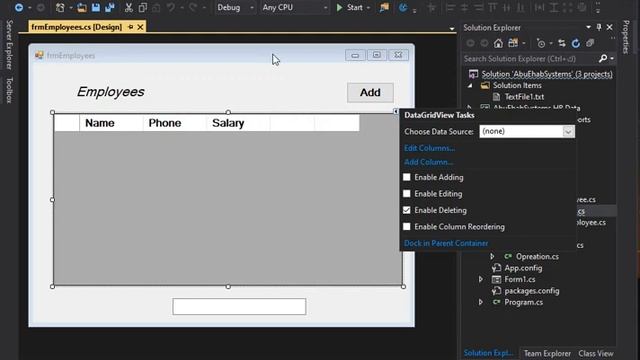This screenshot has width=640, height=360.
Task: Select TextFile1.txt in Solution Explorer
Action: pos(524,97)
